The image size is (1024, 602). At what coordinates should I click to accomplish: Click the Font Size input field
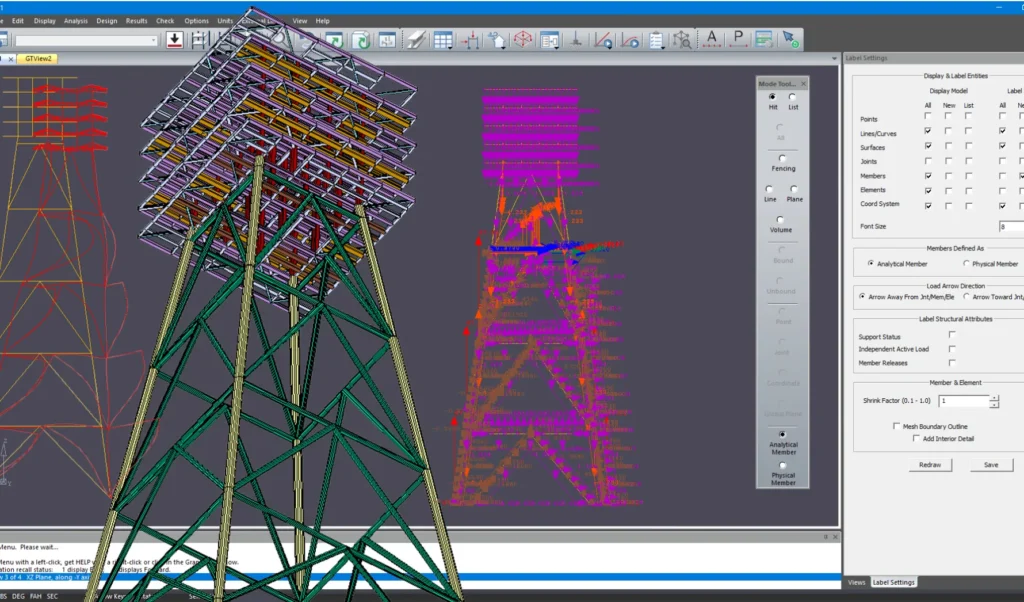(x=1009, y=226)
